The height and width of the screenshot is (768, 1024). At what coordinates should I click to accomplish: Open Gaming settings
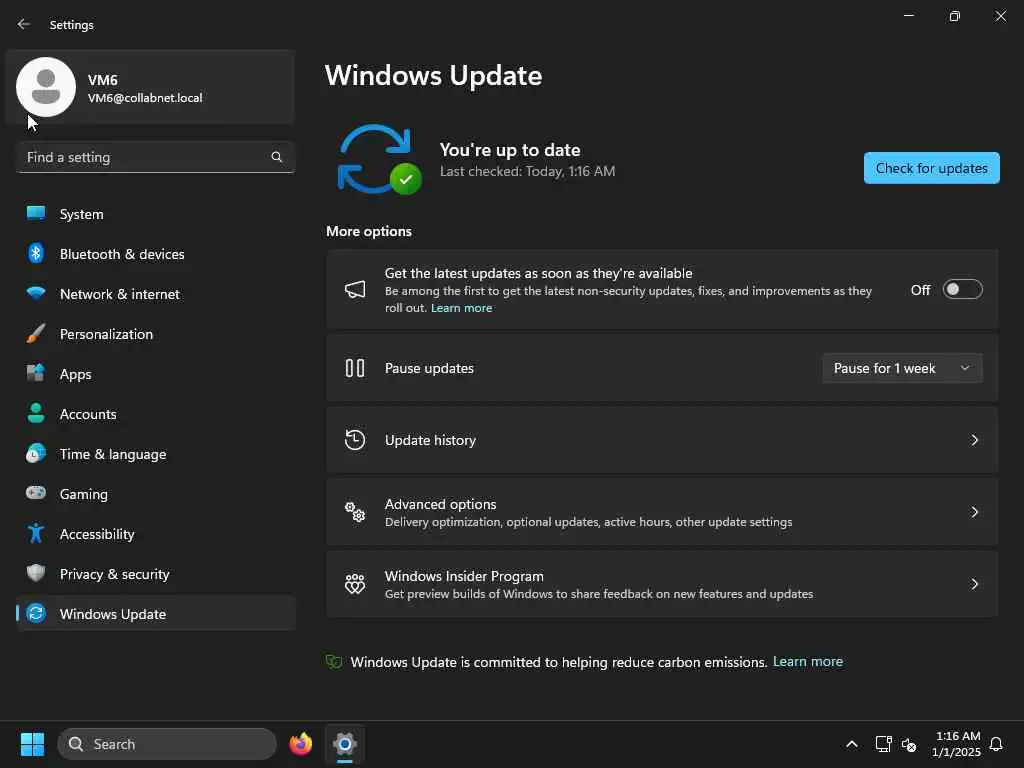pos(155,494)
